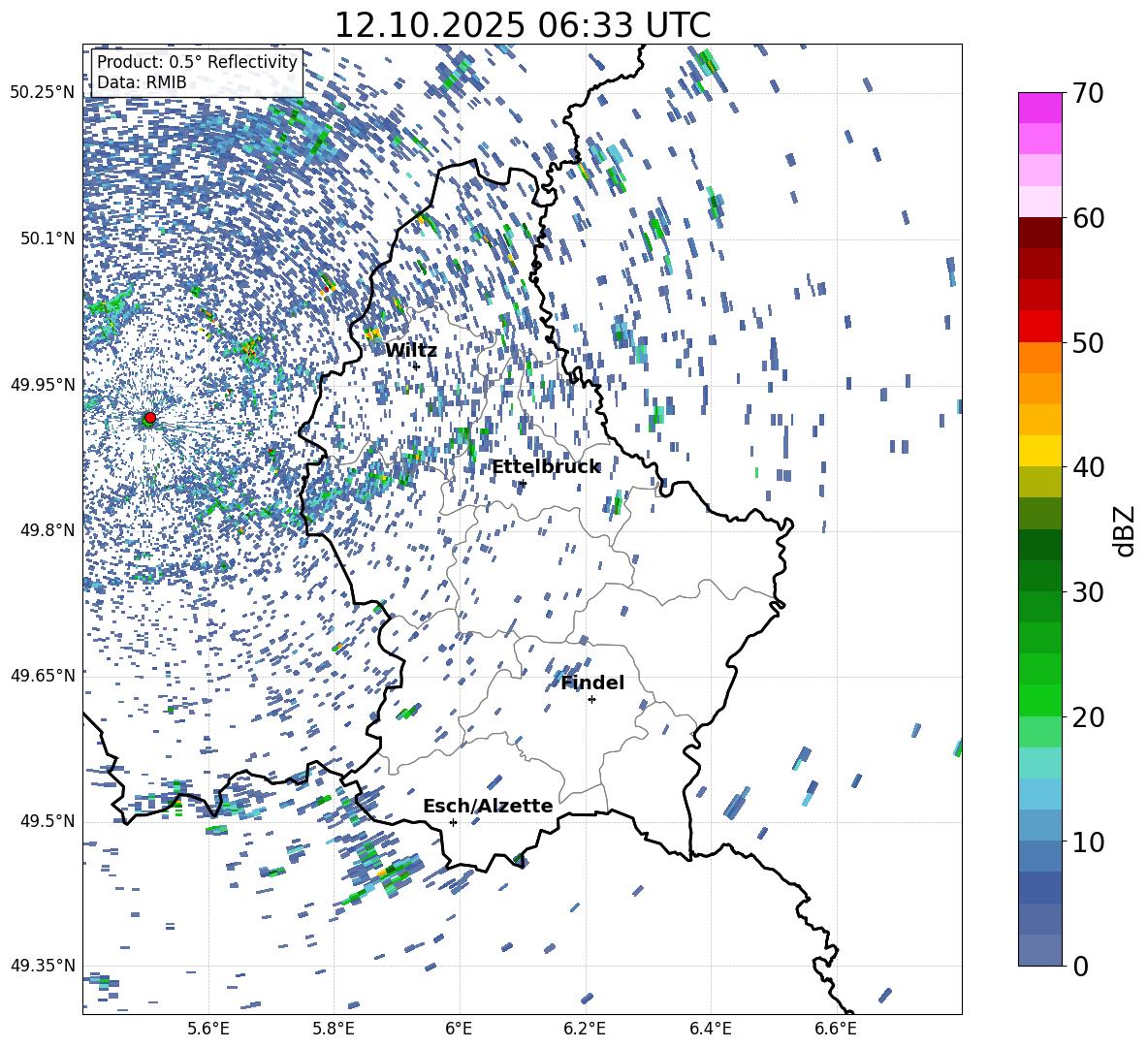Click the title 12.10.2025 06:33 UTC
The height and width of the screenshot is (1048, 1148).
pyautogui.click(x=522, y=25)
